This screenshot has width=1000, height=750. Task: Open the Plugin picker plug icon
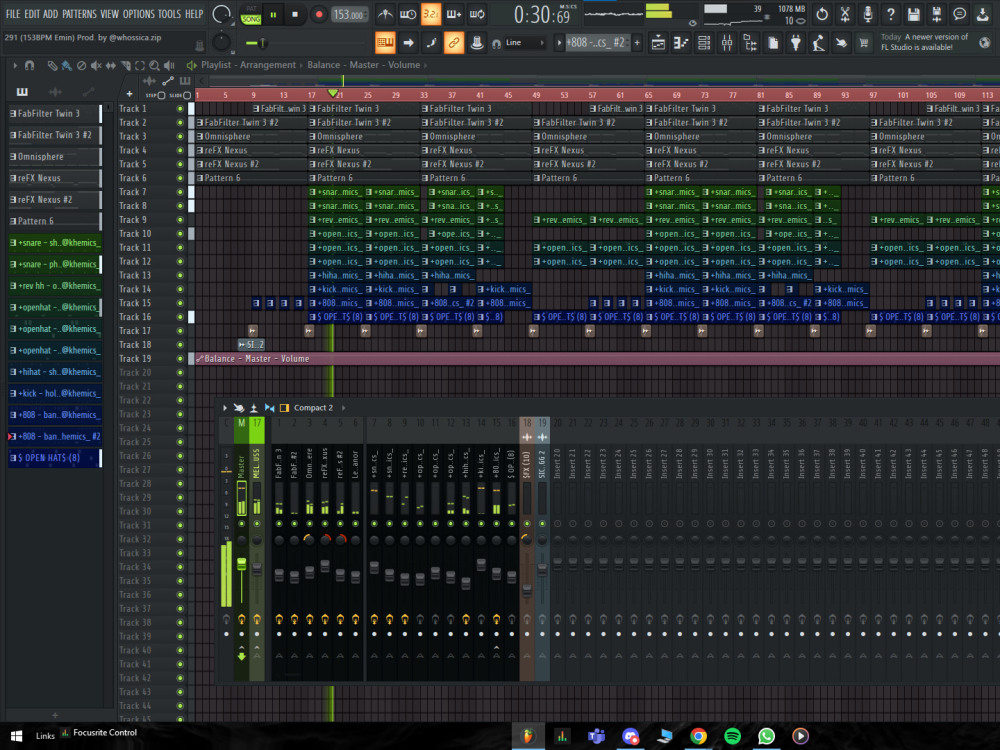796,43
